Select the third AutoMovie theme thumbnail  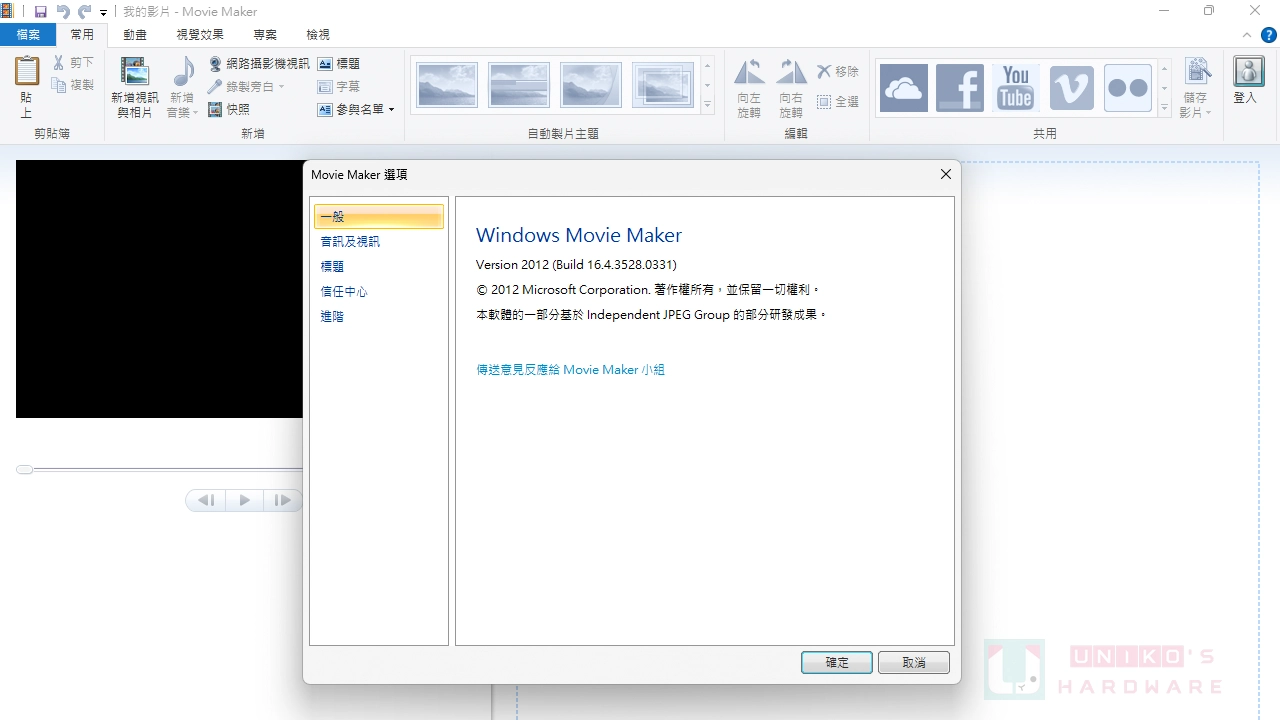(591, 85)
